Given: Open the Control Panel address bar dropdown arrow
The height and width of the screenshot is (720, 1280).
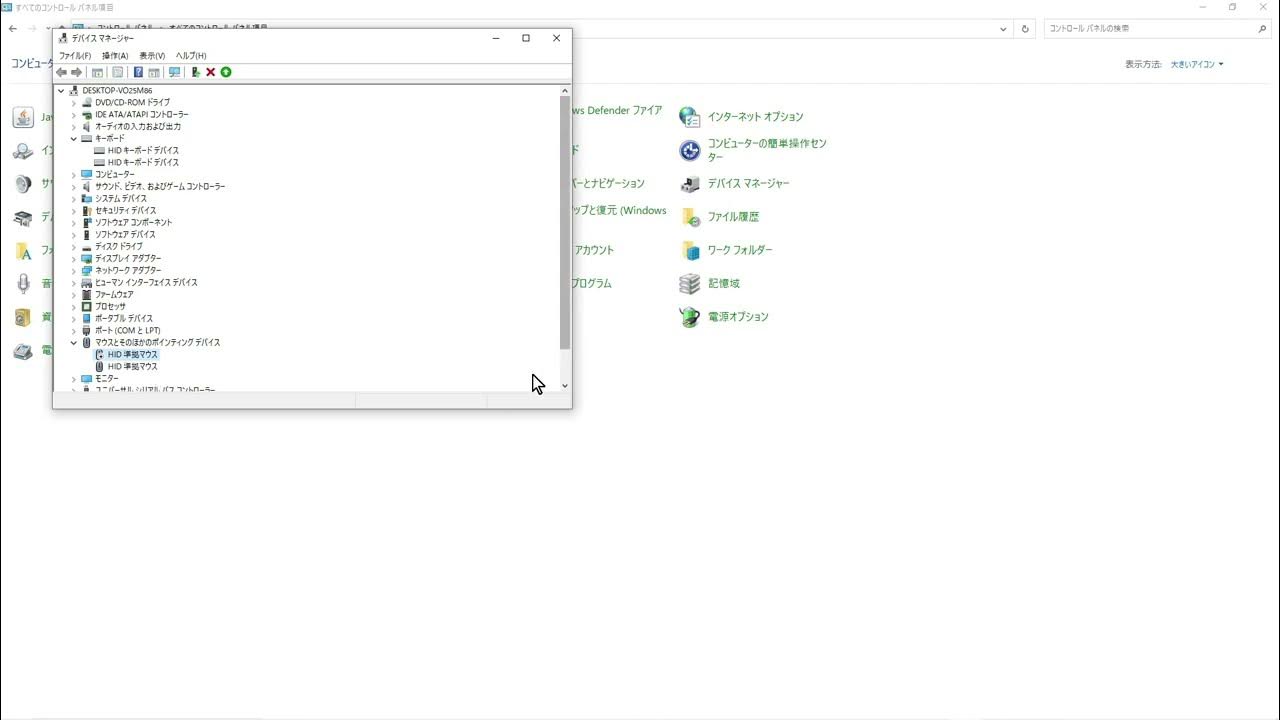Looking at the screenshot, I should coord(1003,29).
